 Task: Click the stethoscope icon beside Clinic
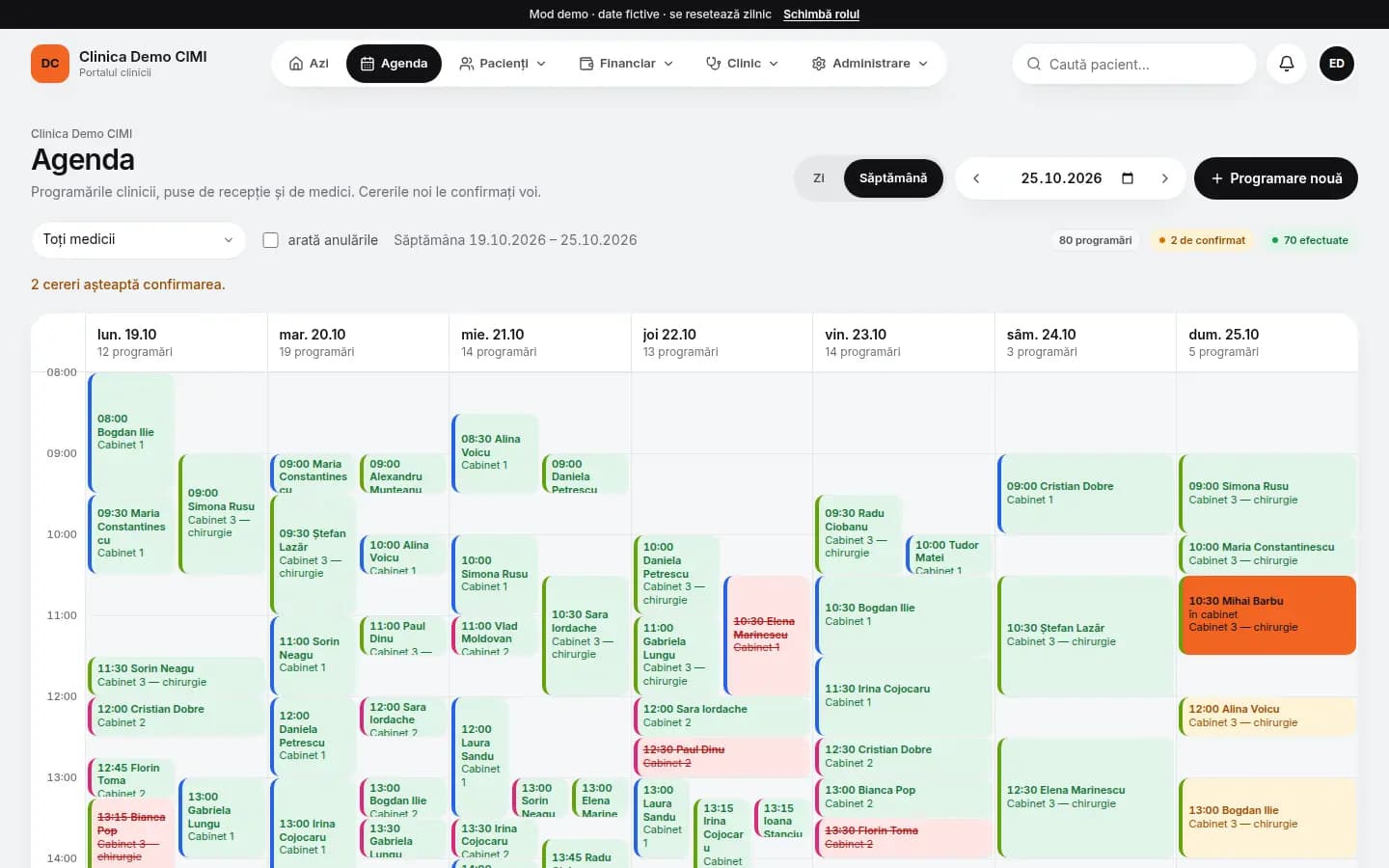tap(714, 64)
